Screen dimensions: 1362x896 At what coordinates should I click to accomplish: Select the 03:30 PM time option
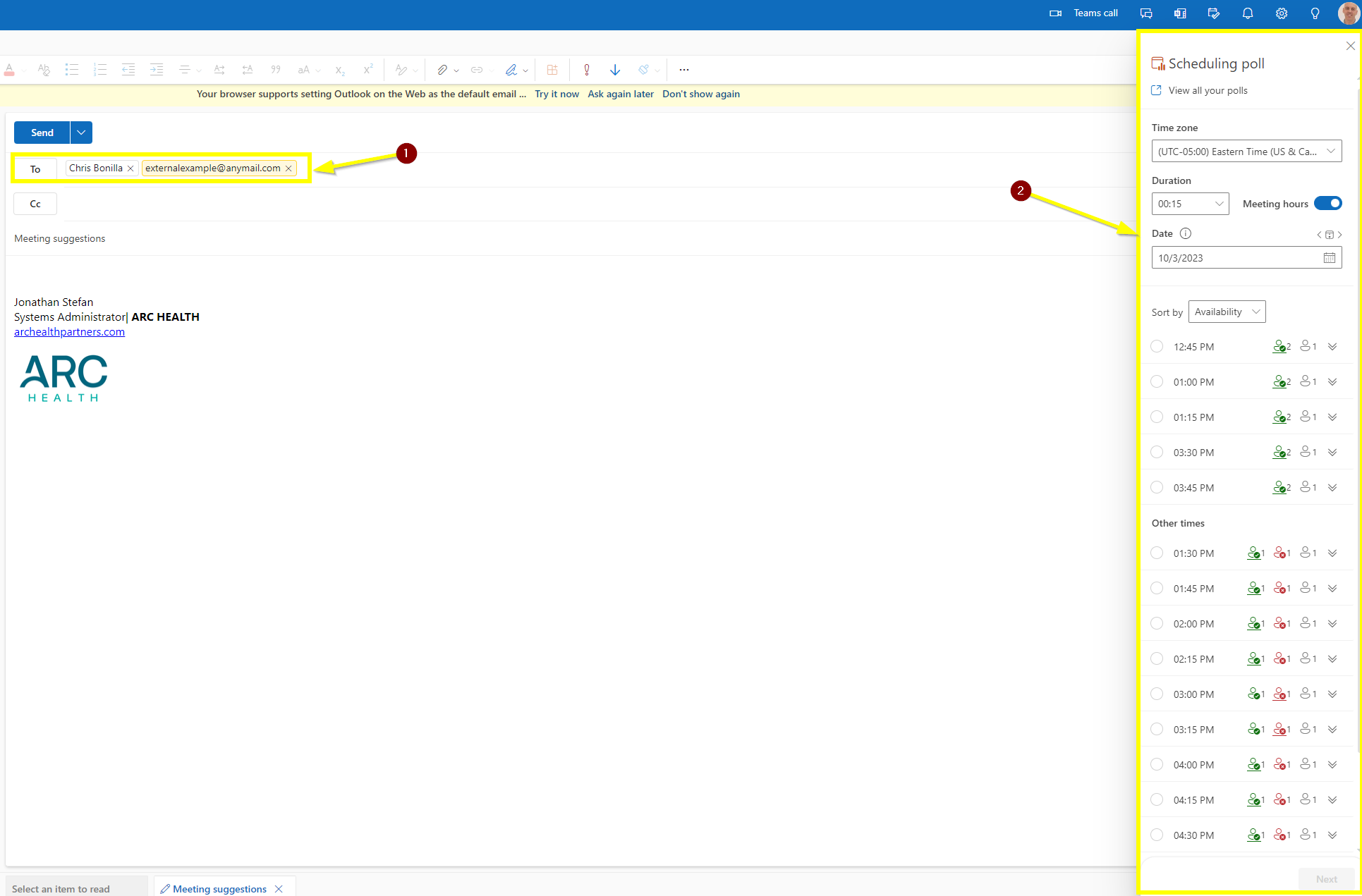tap(1157, 453)
